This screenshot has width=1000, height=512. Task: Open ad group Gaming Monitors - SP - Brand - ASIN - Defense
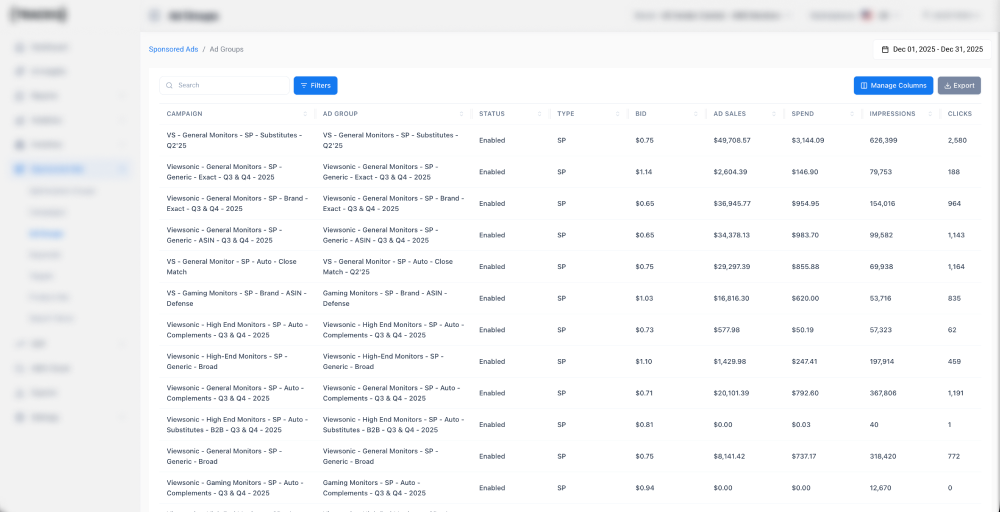click(x=385, y=298)
